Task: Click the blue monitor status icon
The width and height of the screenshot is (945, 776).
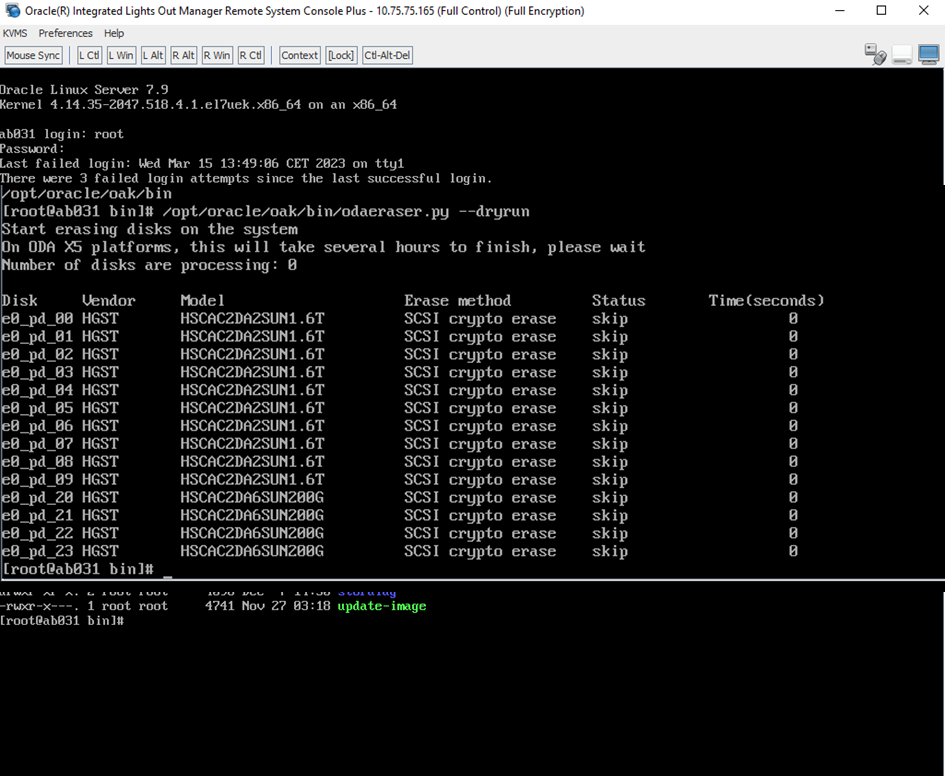Action: coord(928,55)
